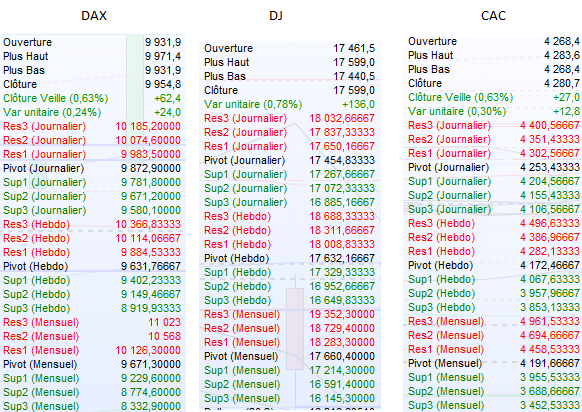Click CAC Ouverture value 4 268,4
This screenshot has height=412, width=582.
pos(562,41)
